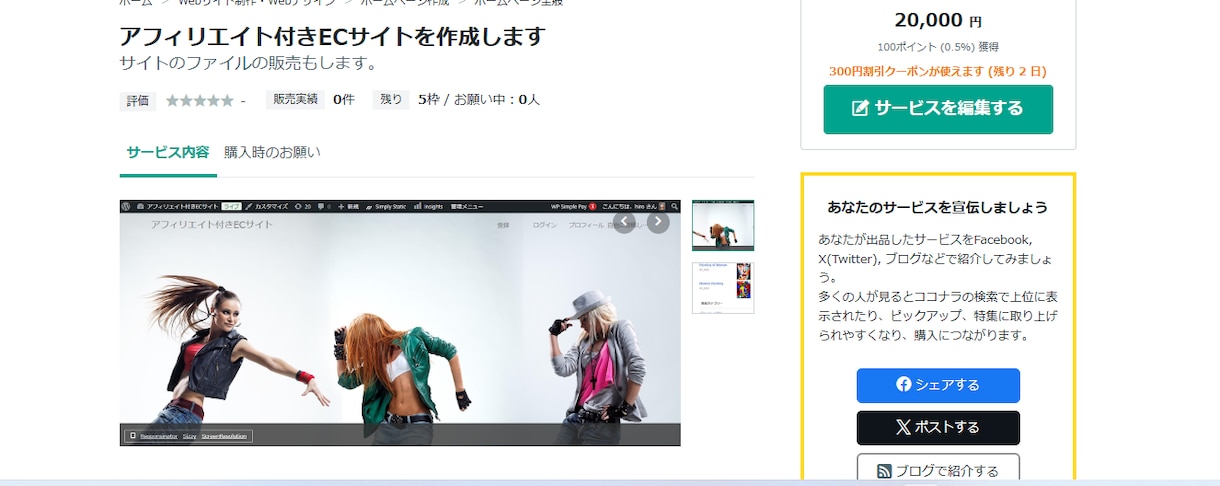Image resolution: width=1220 pixels, height=486 pixels.
Task: Click the 0件 sales count
Action: pos(344,99)
